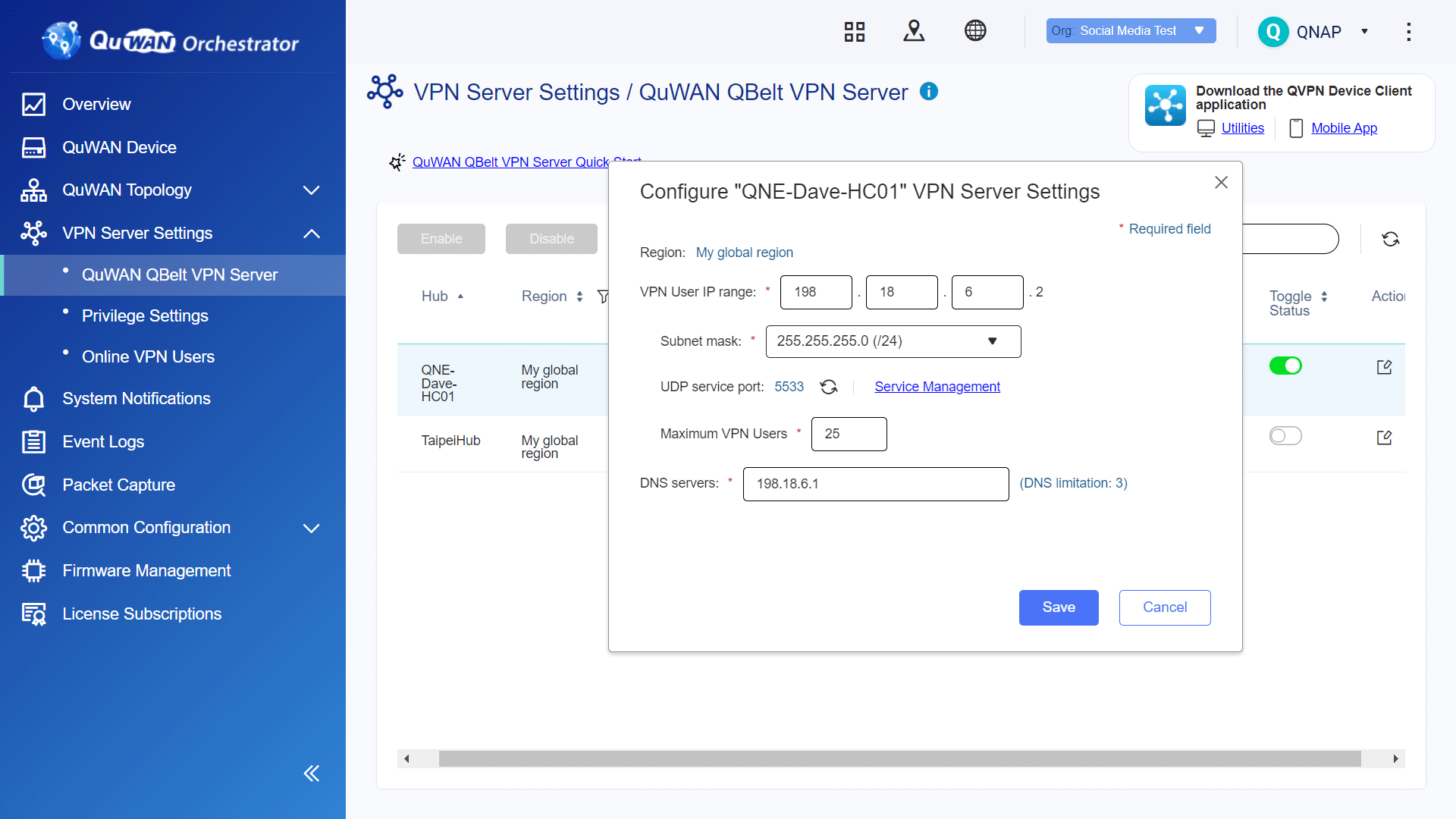The width and height of the screenshot is (1456, 819).
Task: Toggle on VPN status for TaipeiHub
Action: click(x=1285, y=436)
